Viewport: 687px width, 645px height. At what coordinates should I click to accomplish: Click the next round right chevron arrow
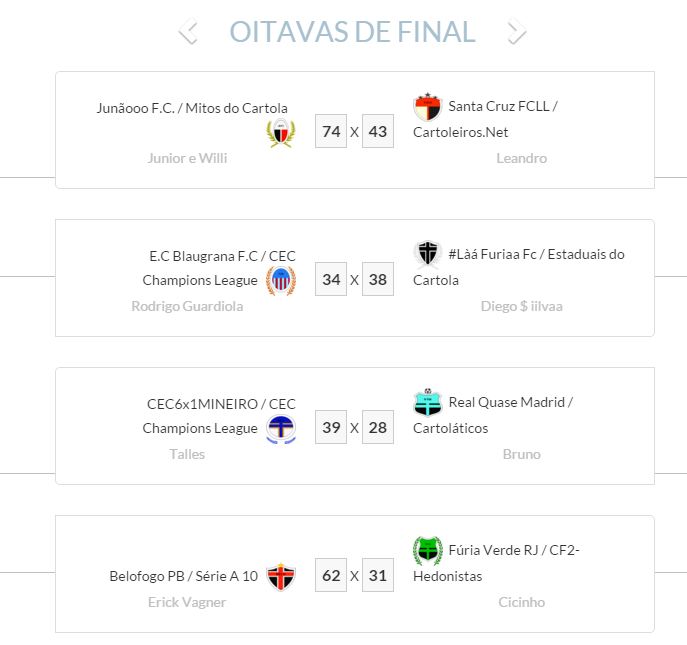pyautogui.click(x=516, y=32)
